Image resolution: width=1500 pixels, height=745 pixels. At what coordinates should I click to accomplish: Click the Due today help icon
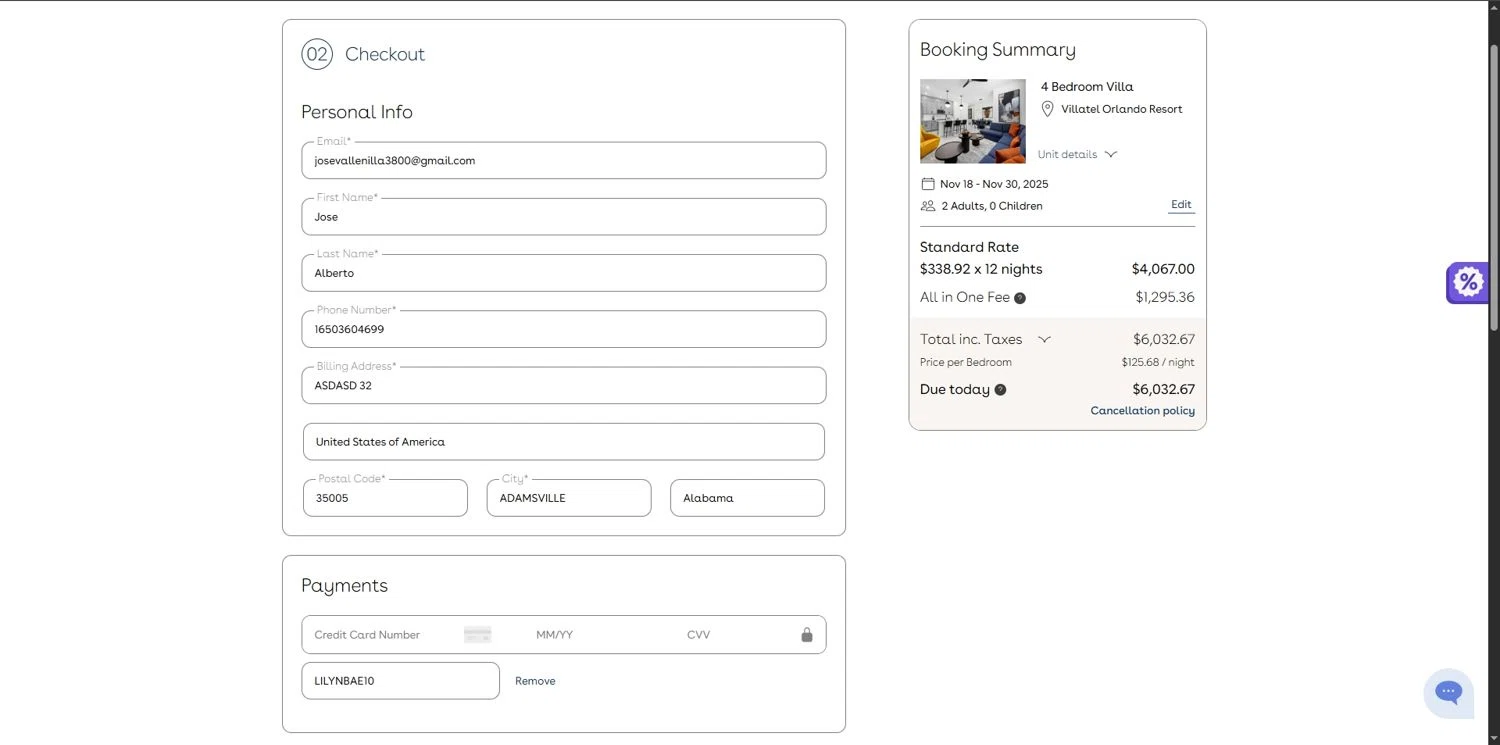coord(1000,390)
